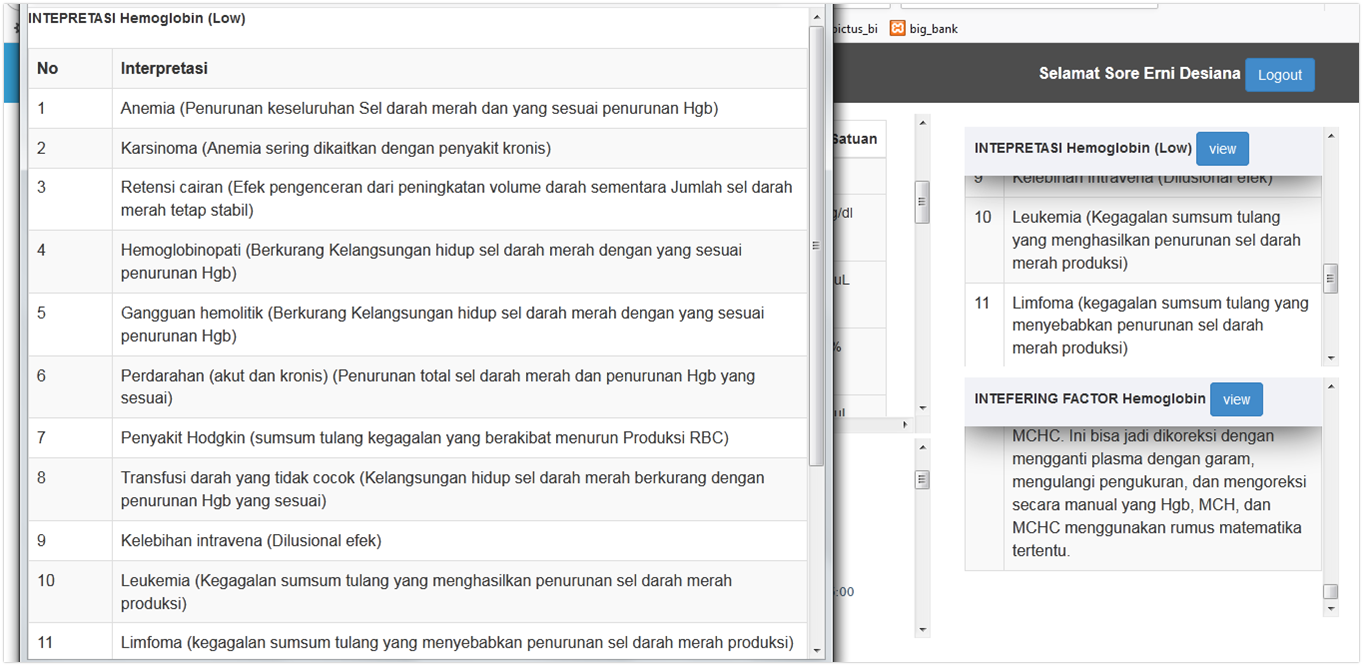Select the Anemia row in the popup table
The width and height of the screenshot is (1363, 666).
(419, 108)
